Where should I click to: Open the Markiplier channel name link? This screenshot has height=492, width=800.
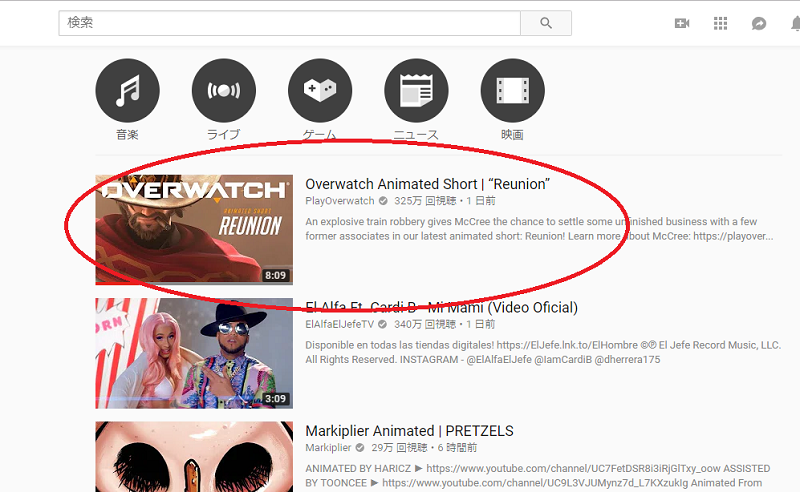pos(328,448)
